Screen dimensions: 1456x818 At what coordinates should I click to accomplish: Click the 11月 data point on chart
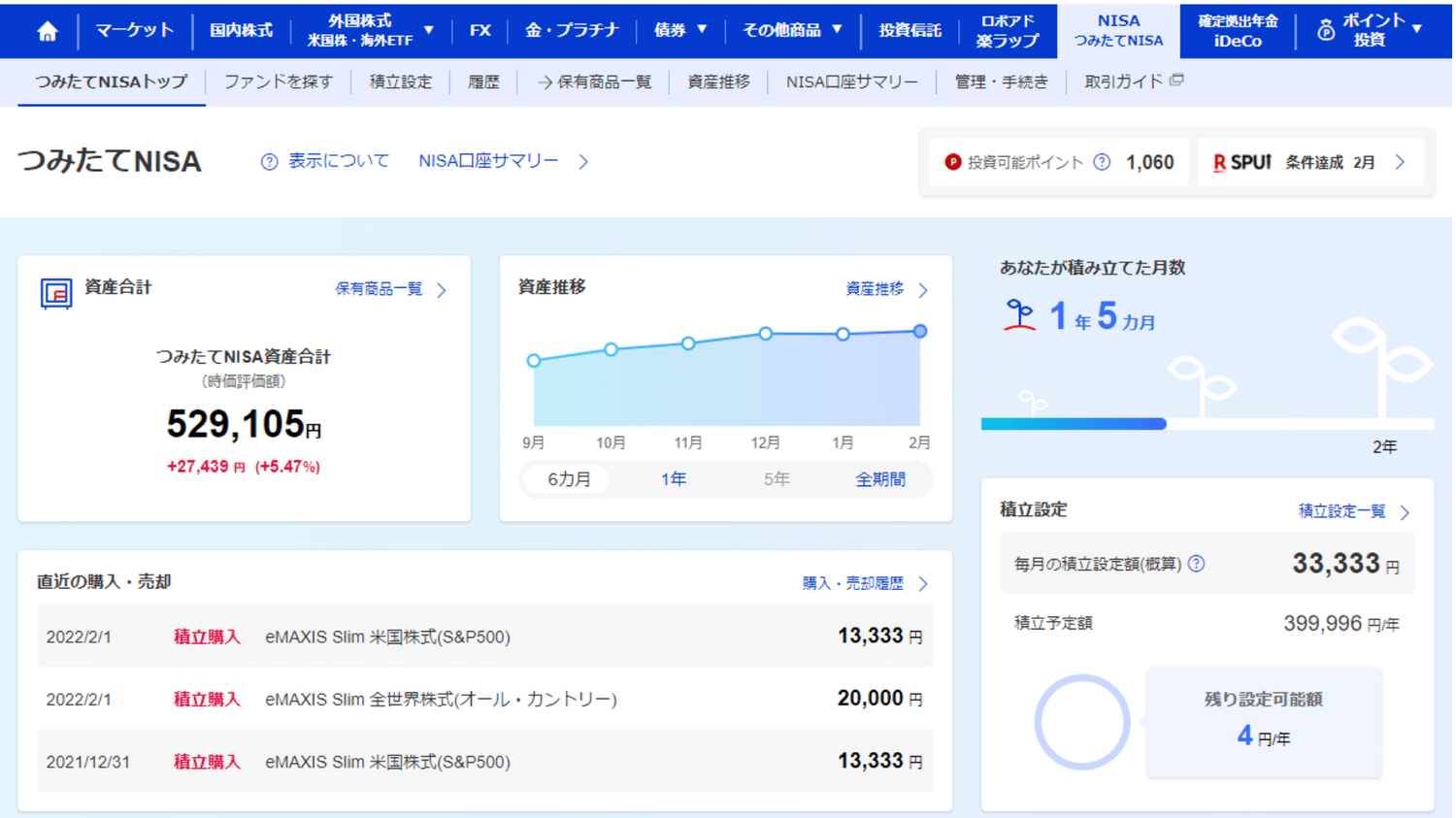[688, 344]
